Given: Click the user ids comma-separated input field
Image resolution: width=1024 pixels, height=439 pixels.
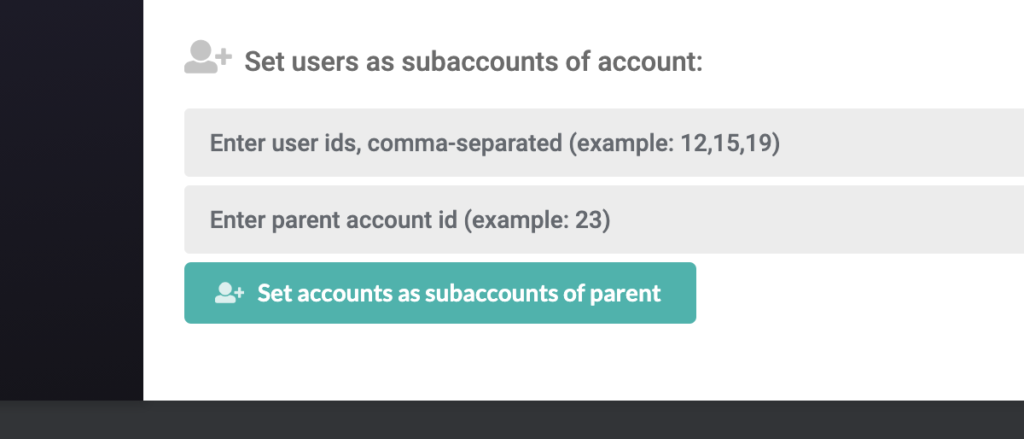Looking at the screenshot, I should tap(604, 142).
